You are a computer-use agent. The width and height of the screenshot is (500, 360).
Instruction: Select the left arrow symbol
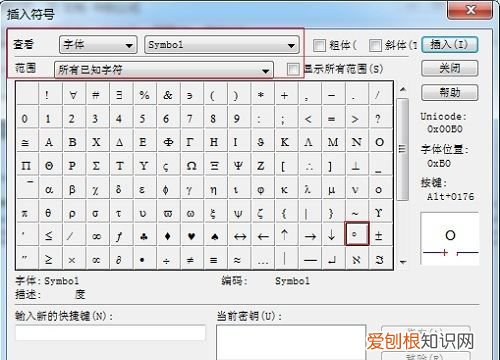point(263,235)
